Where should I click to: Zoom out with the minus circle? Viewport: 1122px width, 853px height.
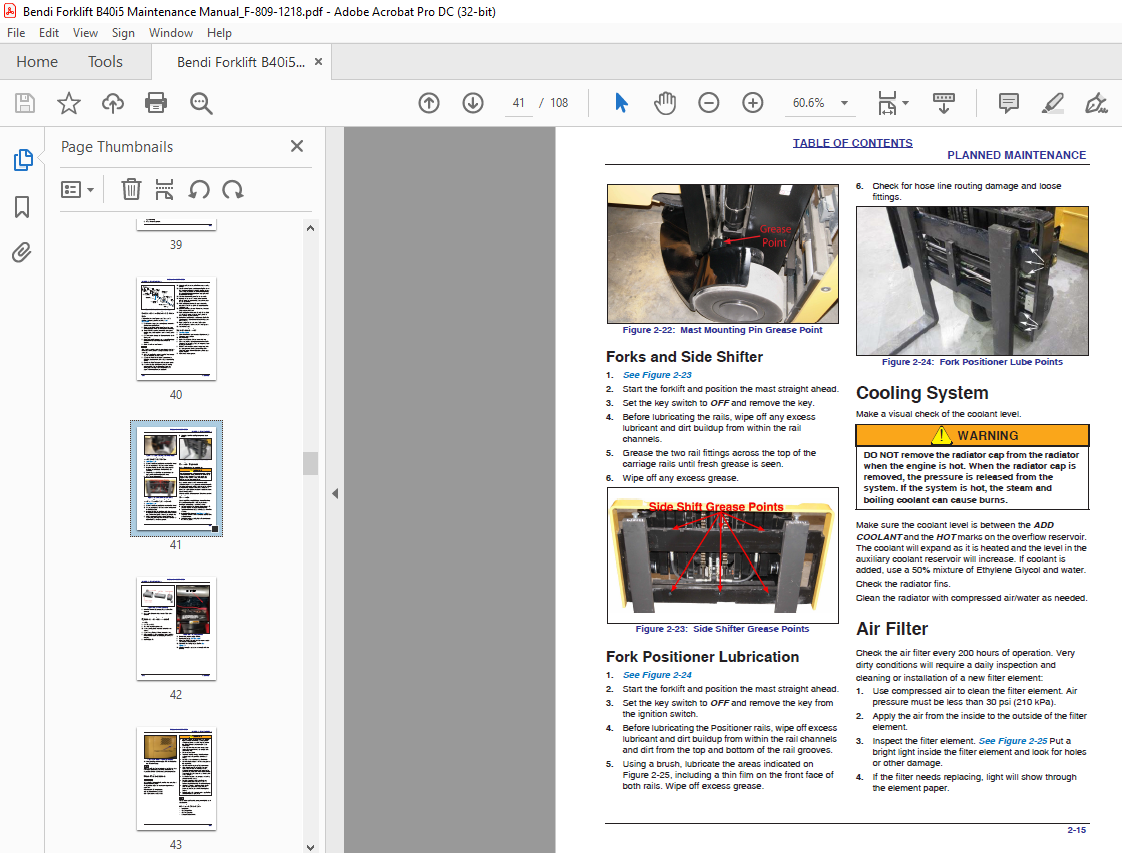click(708, 103)
